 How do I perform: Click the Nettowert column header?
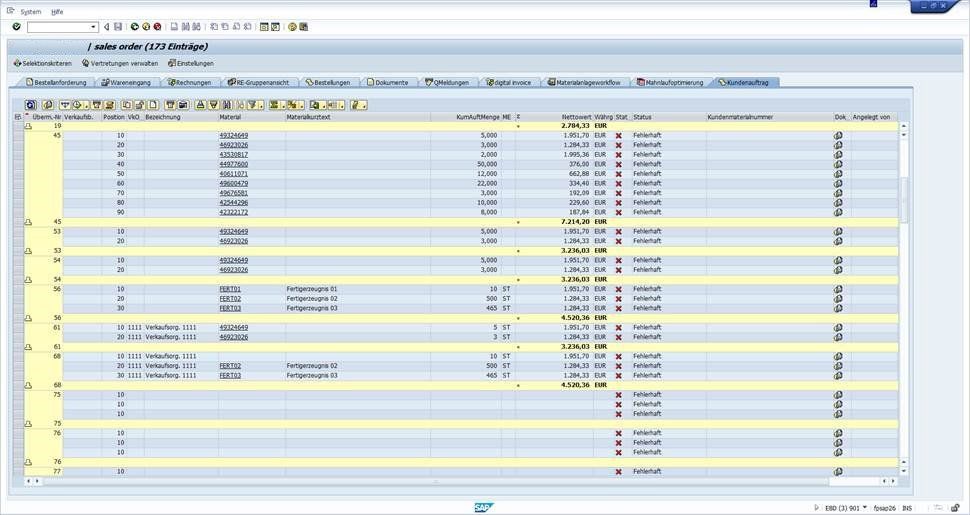point(576,117)
